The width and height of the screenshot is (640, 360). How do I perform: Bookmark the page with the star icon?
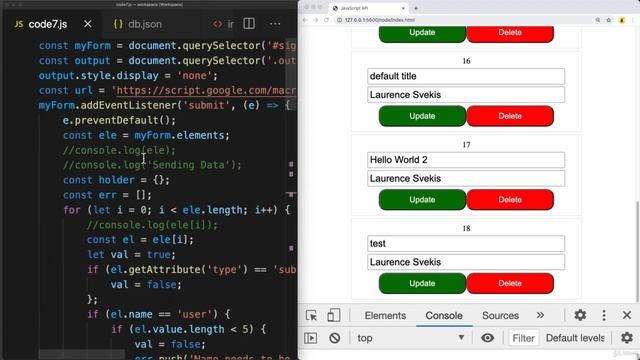pos(609,20)
